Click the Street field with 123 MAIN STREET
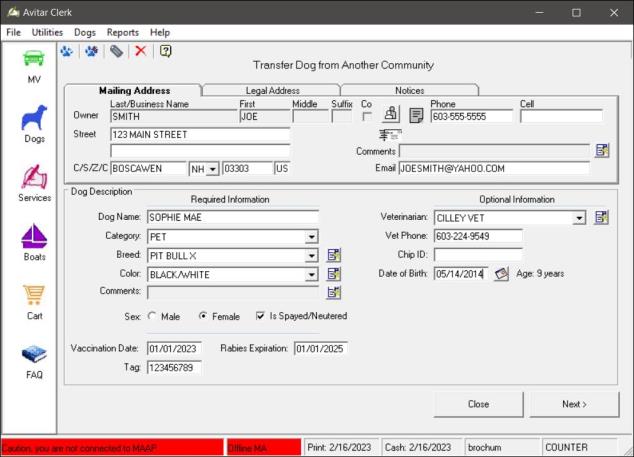This screenshot has height=457, width=634. 200,134
